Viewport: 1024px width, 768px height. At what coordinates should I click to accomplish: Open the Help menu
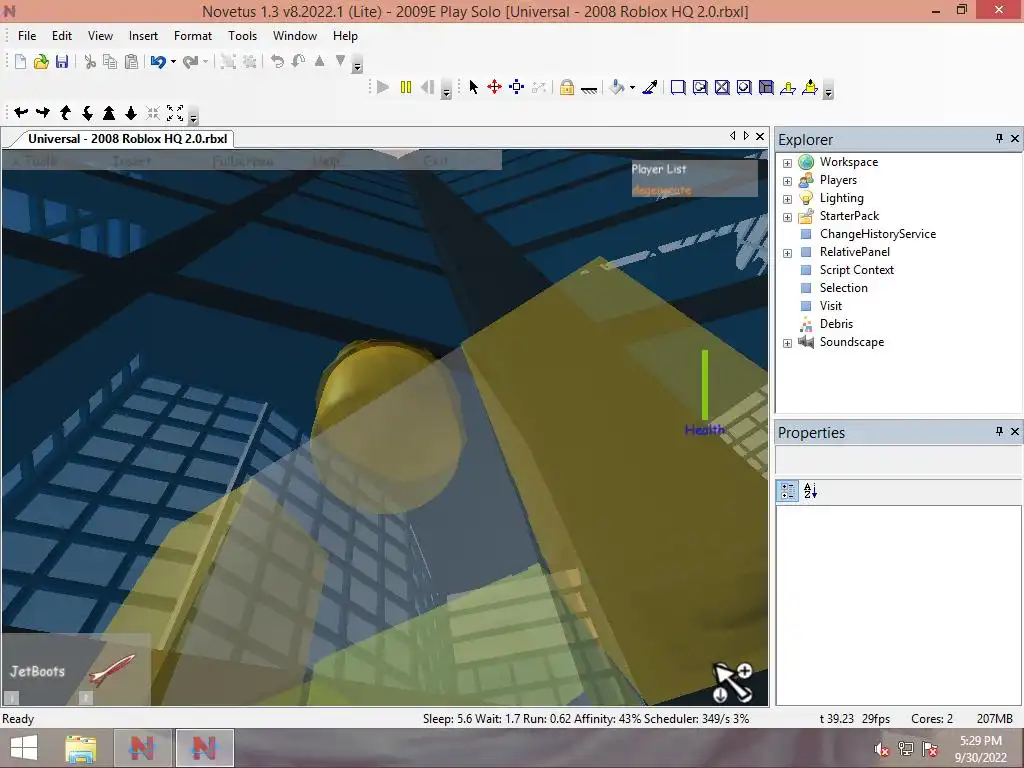345,35
